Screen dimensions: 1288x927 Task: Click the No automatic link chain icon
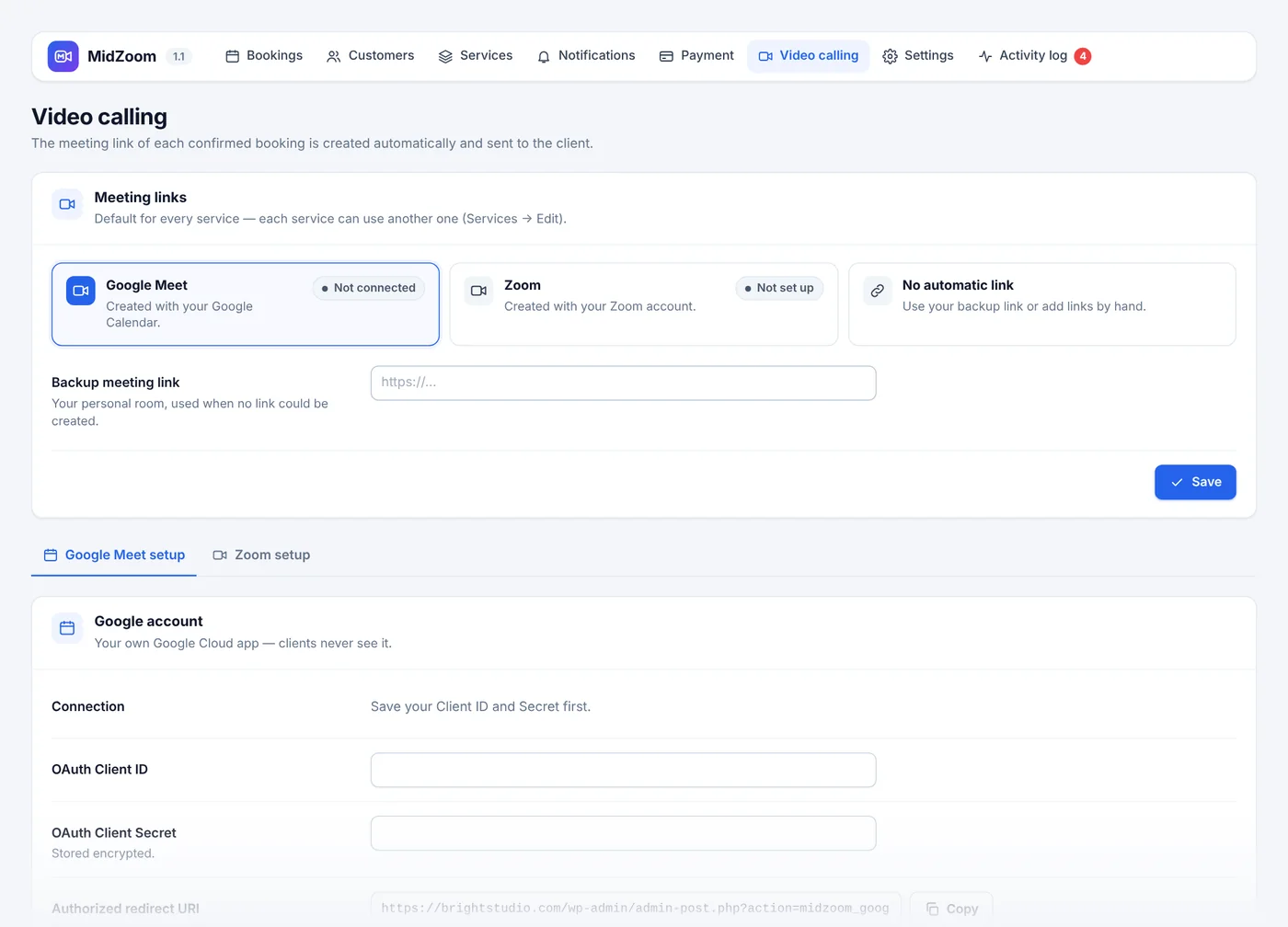click(878, 291)
